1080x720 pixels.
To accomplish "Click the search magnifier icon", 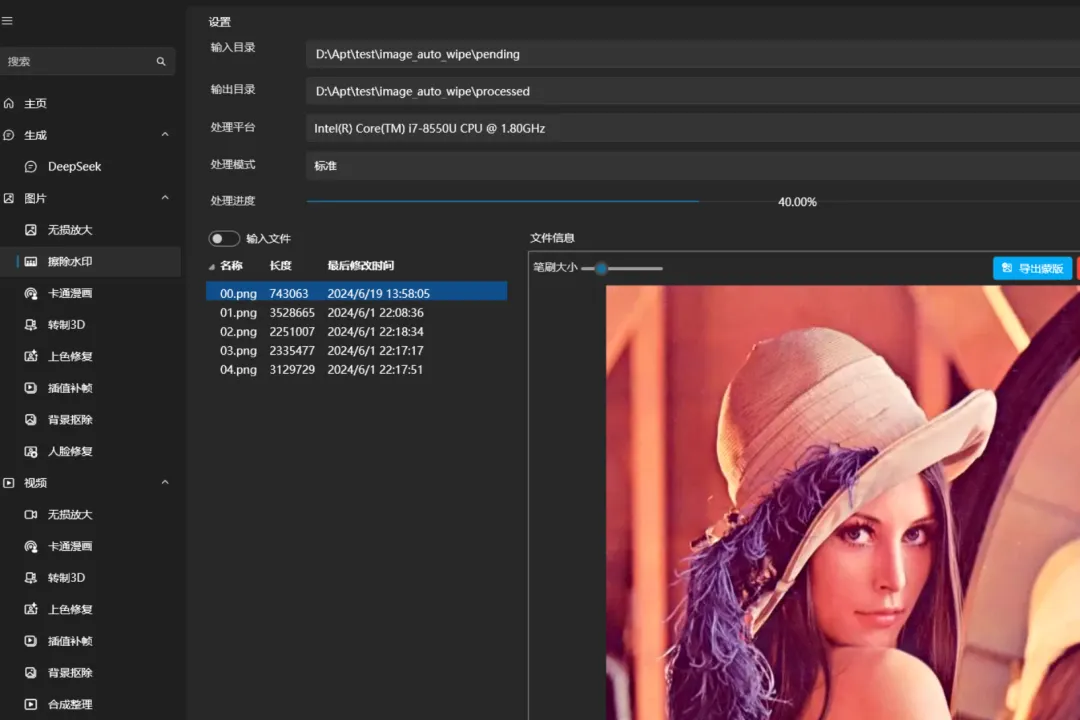I will (160, 61).
